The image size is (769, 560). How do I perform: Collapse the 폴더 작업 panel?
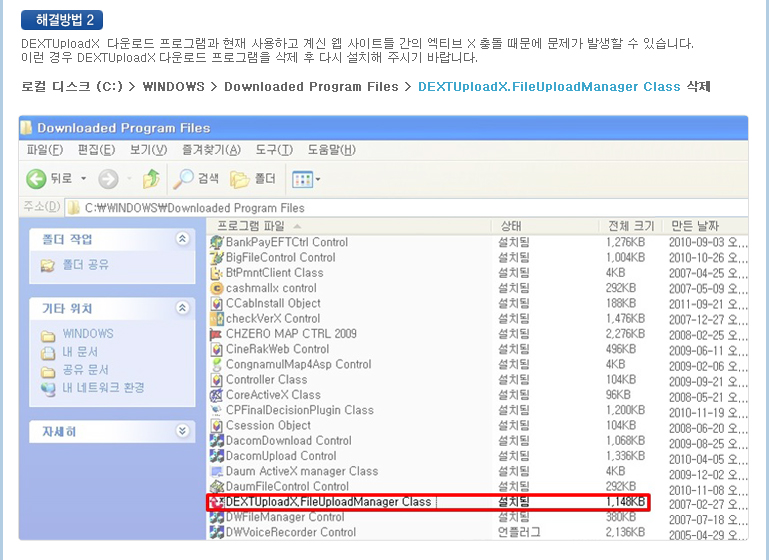pyautogui.click(x=182, y=239)
